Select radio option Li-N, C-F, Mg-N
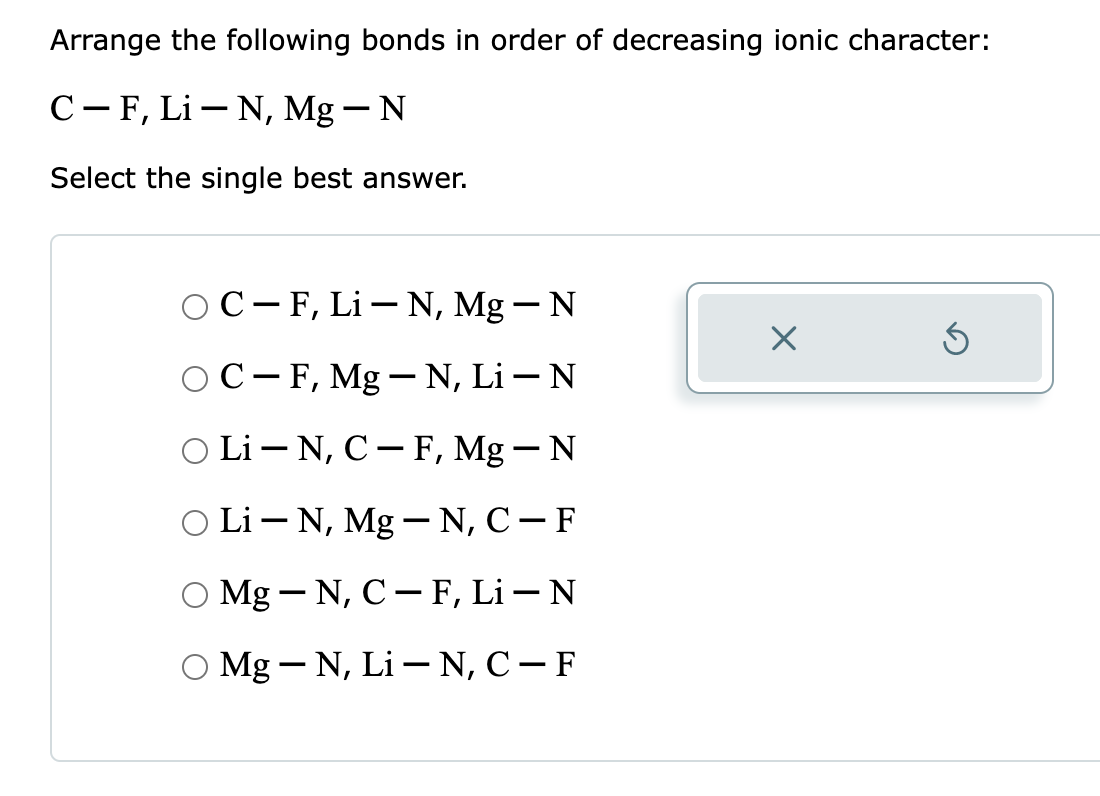Screen dimensions: 1100x796 [196, 449]
